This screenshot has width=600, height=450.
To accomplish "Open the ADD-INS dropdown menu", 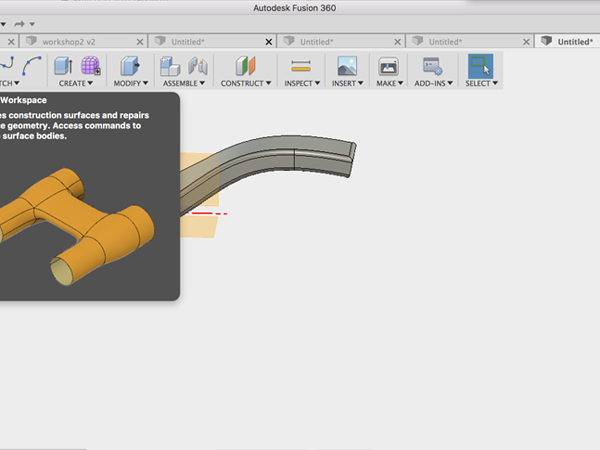I will pyautogui.click(x=434, y=83).
